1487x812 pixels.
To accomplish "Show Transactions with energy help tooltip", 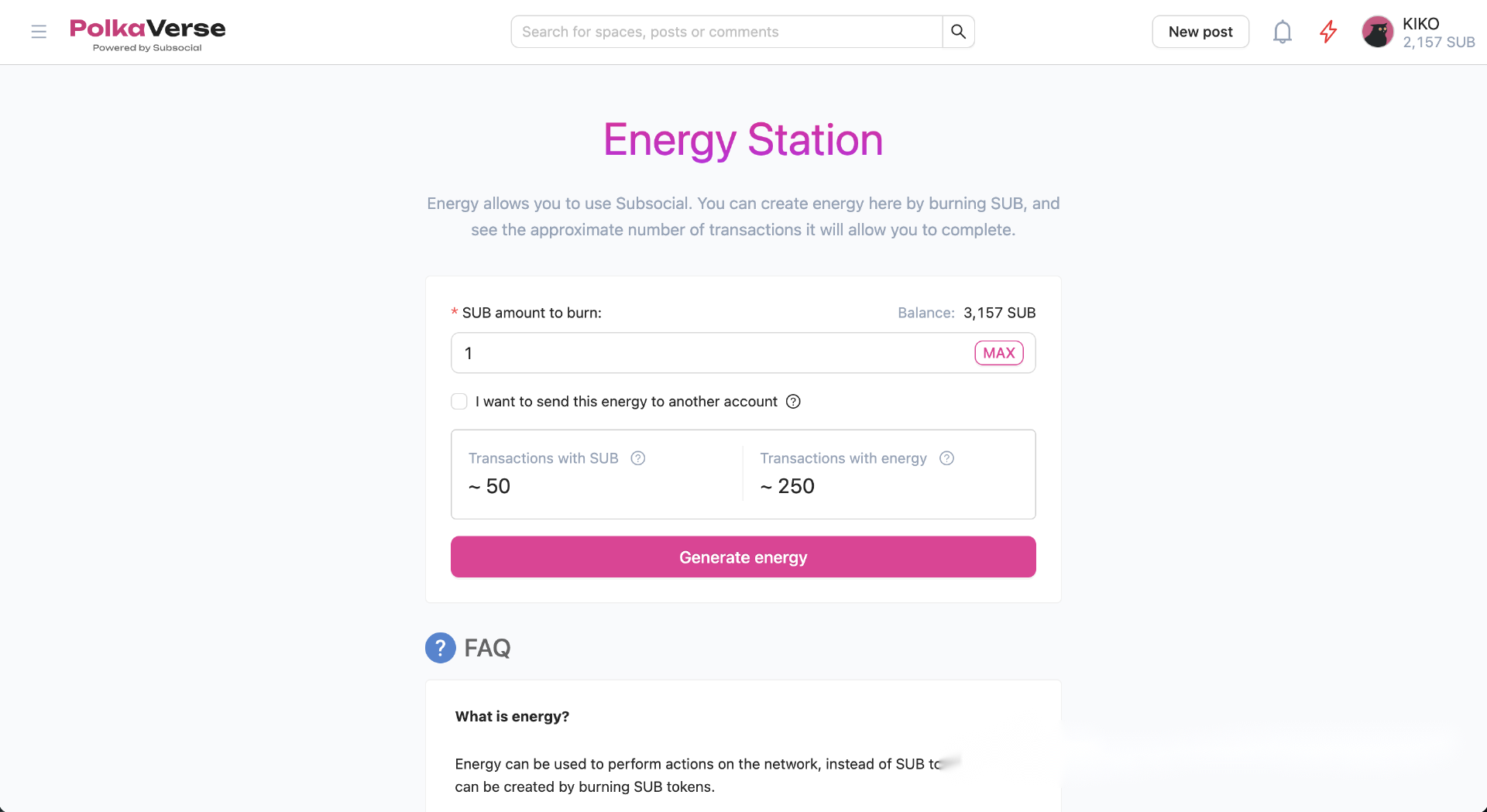I will pos(946,458).
